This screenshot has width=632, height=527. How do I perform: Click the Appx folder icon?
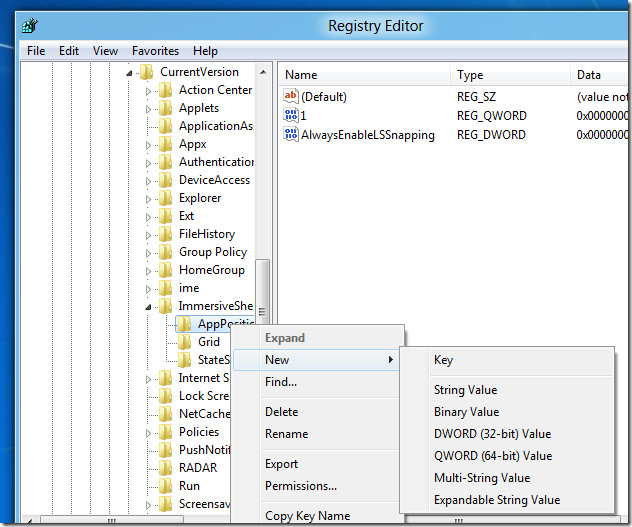click(x=165, y=144)
